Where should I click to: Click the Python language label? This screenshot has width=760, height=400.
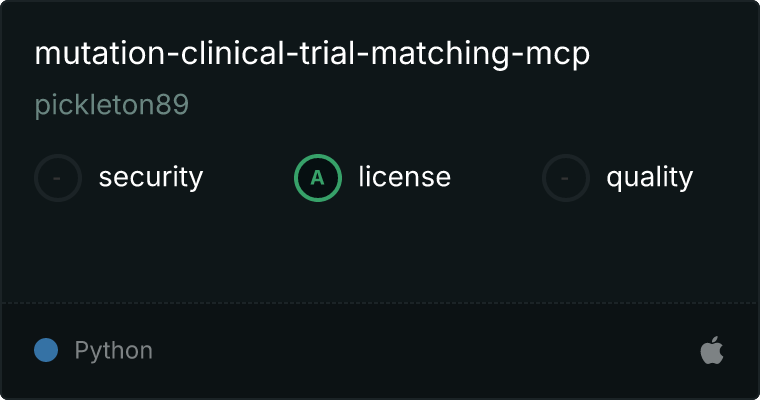point(113,351)
